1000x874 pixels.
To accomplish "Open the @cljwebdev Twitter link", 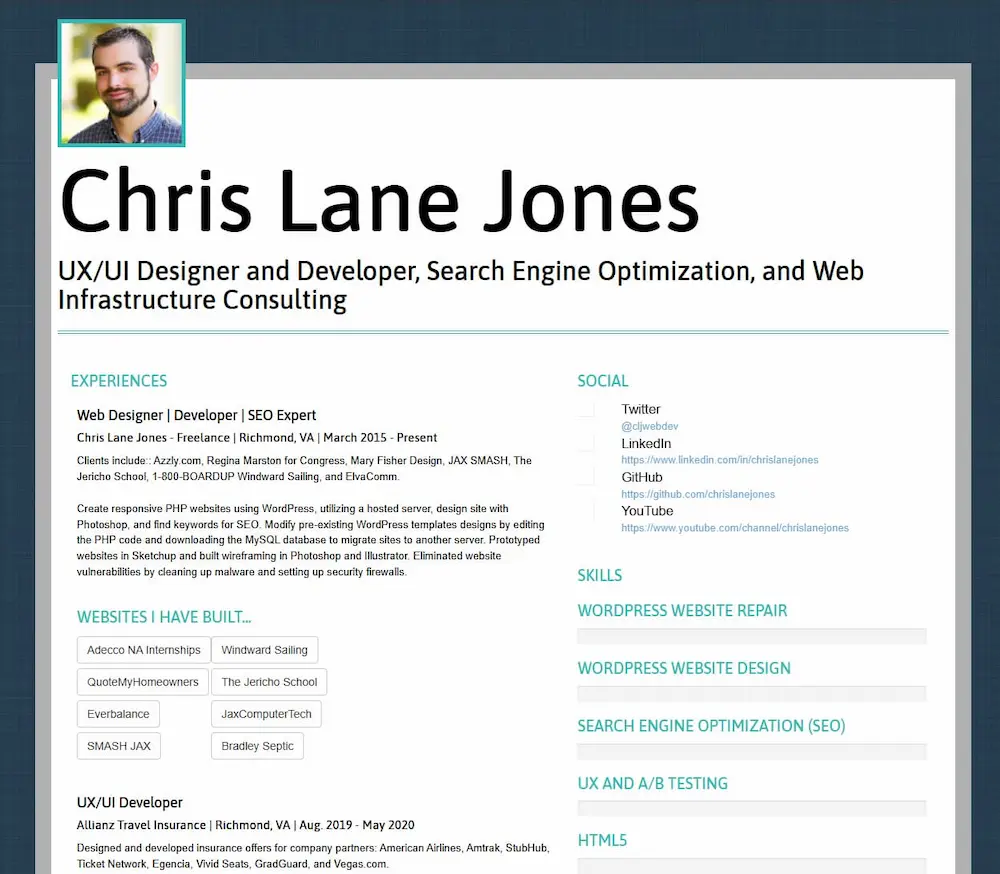I will [649, 426].
